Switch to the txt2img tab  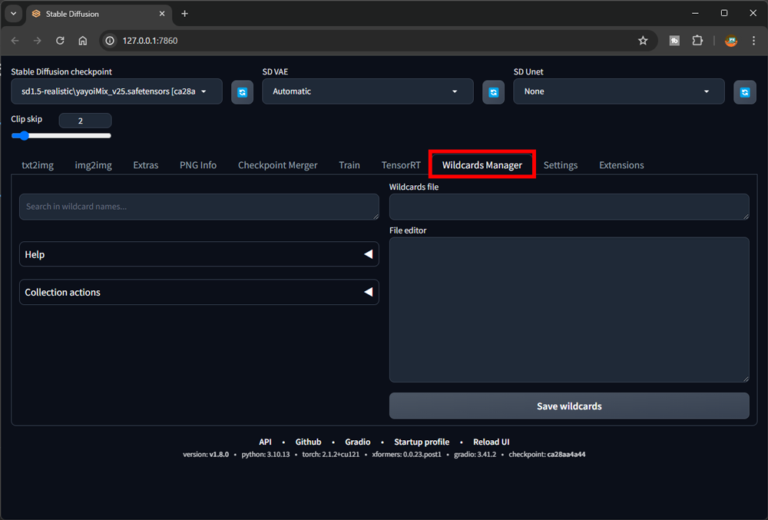click(38, 165)
